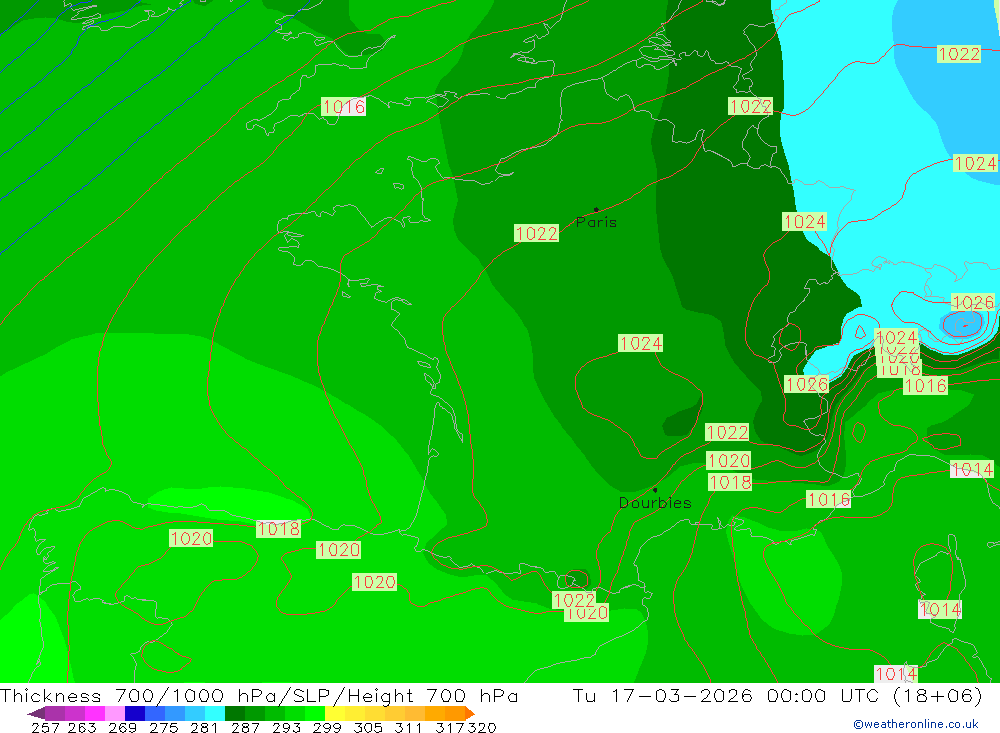This screenshot has height=733, width=1000.
Task: Pick the cyan legend swatch left of dark green
Action: pos(215,713)
